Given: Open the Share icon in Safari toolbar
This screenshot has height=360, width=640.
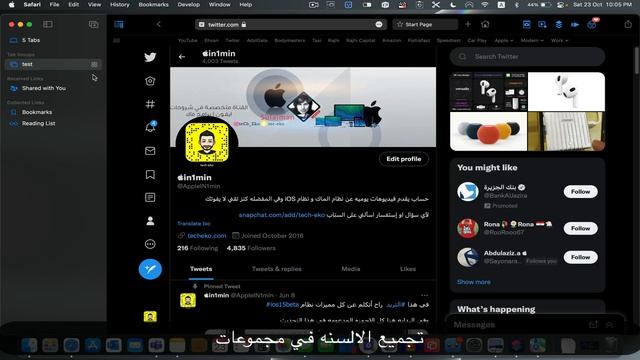Looking at the screenshot, I should (628, 24).
